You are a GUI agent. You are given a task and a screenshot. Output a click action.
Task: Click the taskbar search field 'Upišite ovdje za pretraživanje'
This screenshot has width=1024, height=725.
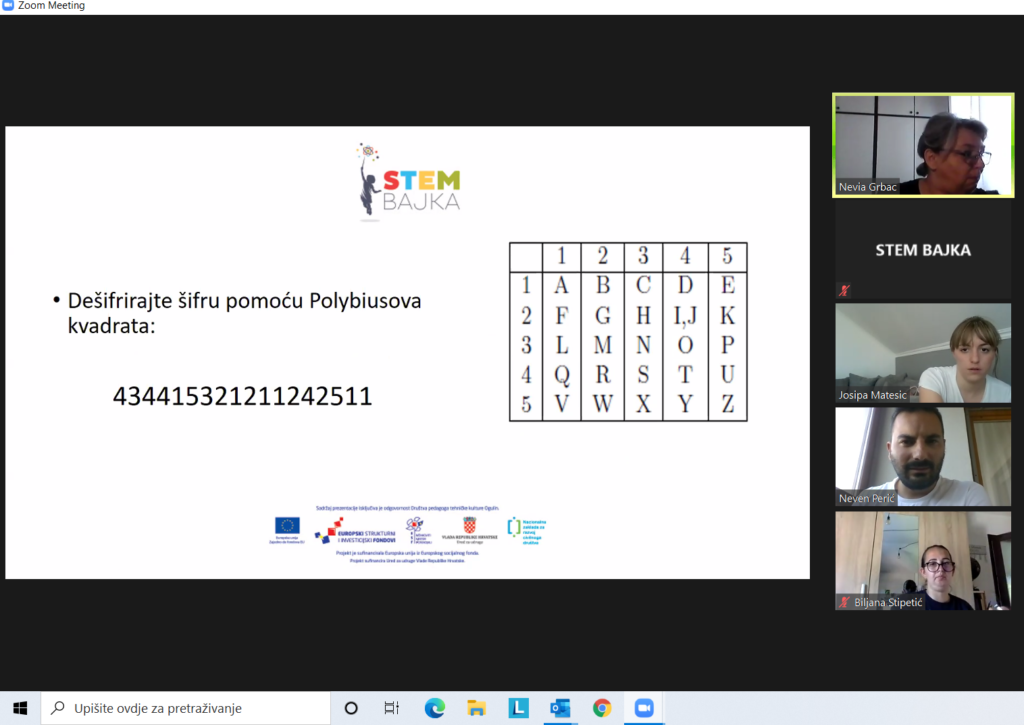(x=186, y=708)
